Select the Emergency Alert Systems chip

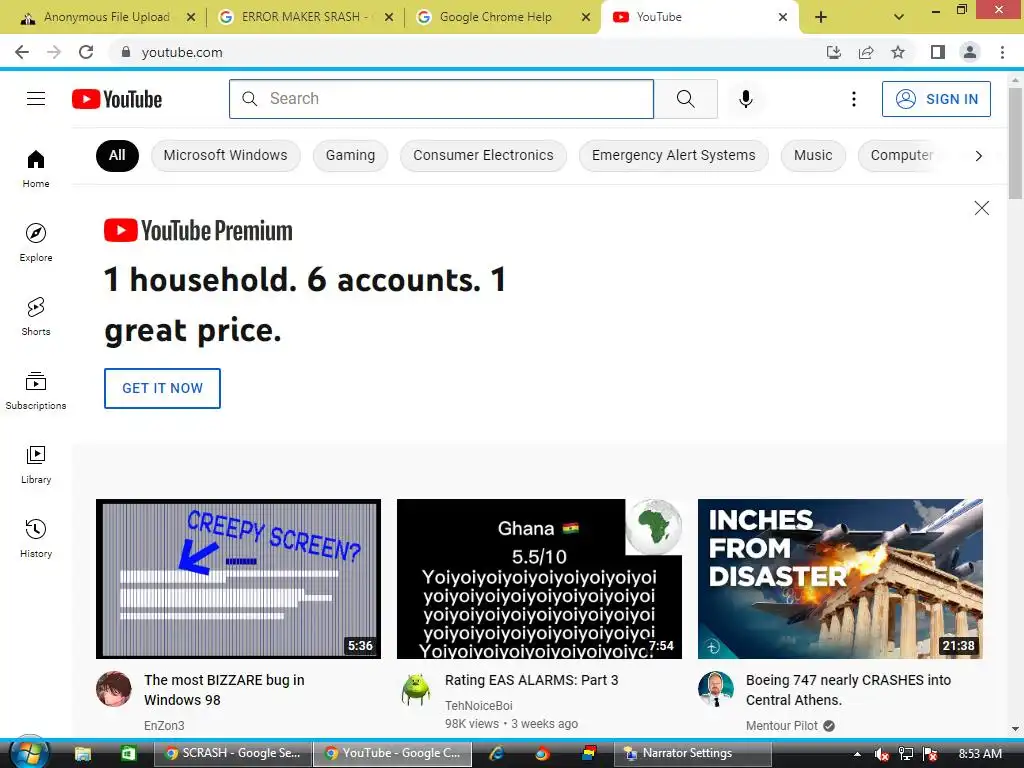pyautogui.click(x=673, y=155)
